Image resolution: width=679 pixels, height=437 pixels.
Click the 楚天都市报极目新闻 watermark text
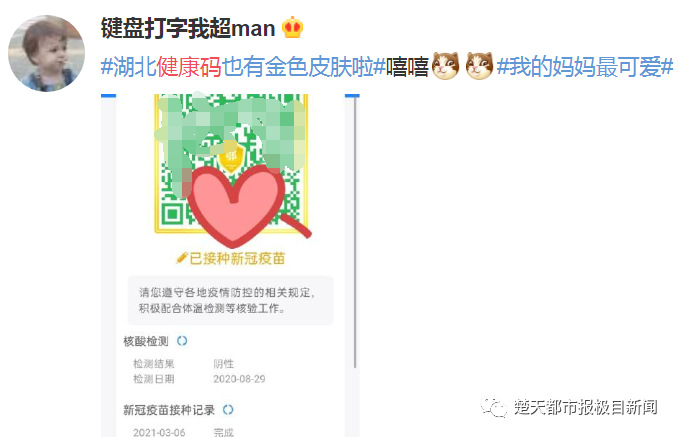point(585,407)
